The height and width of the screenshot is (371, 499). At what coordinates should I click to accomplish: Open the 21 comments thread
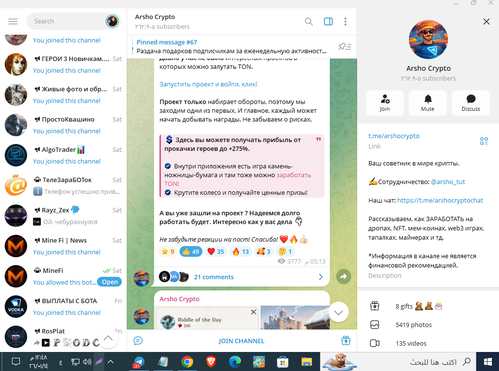pyautogui.click(x=242, y=277)
